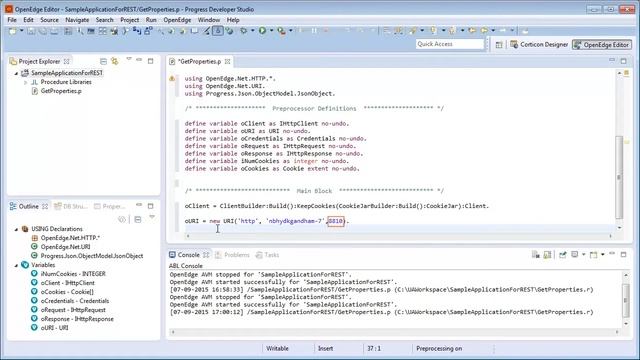640x360 pixels.
Task: Select the Outline tab
Action: tap(28, 206)
